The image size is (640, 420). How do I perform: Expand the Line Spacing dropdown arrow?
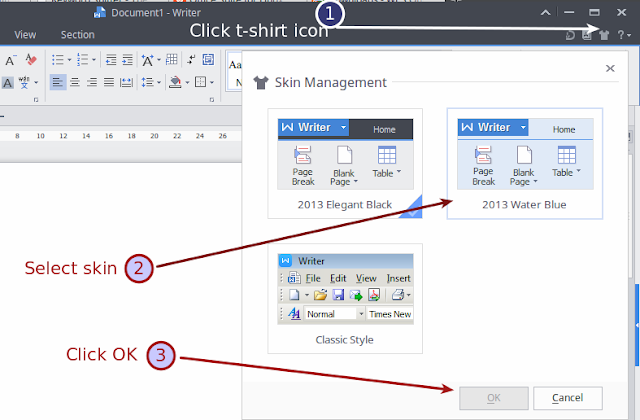click(x=159, y=82)
